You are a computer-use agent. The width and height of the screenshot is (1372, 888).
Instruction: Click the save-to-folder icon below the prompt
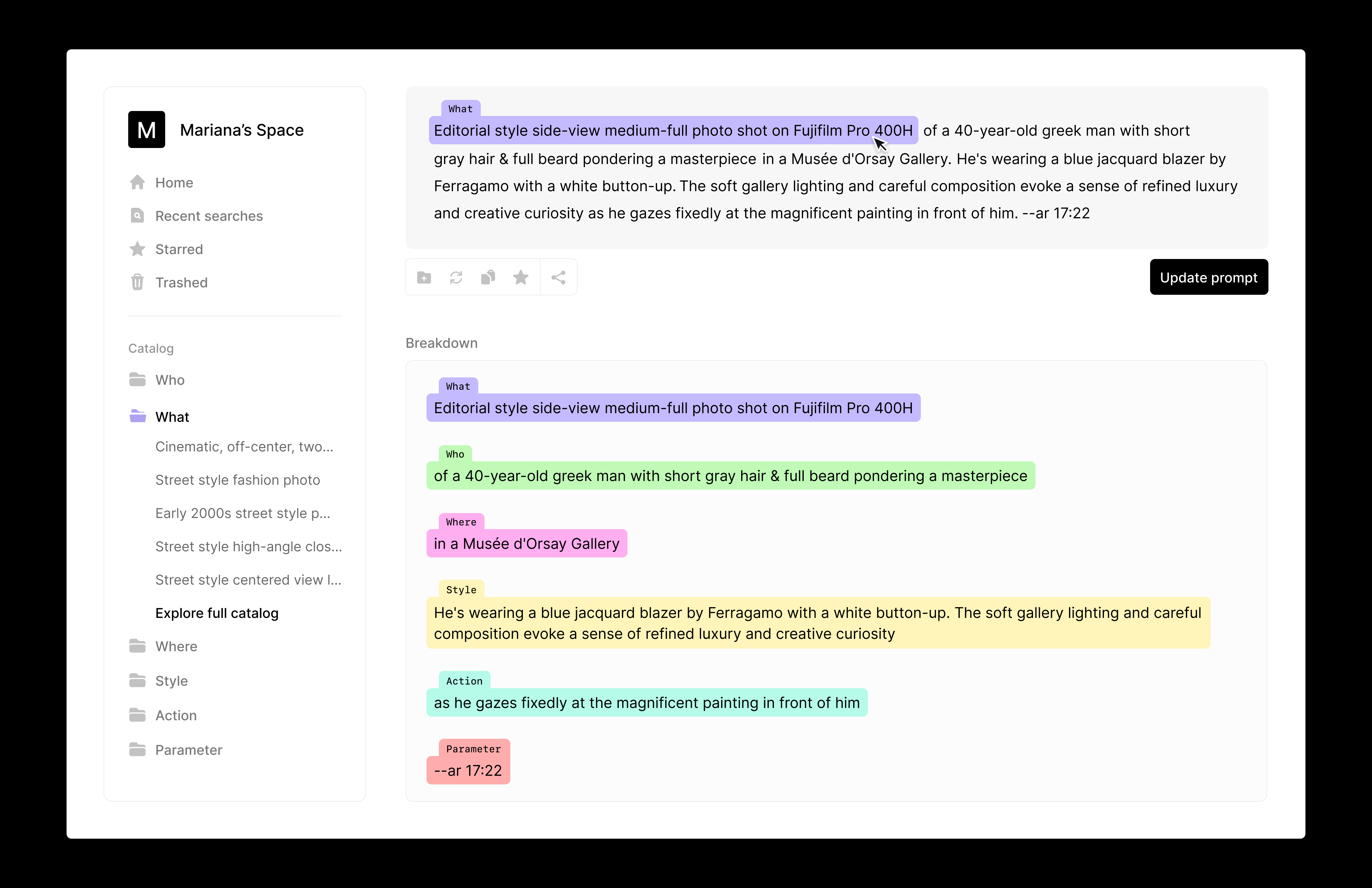point(423,277)
